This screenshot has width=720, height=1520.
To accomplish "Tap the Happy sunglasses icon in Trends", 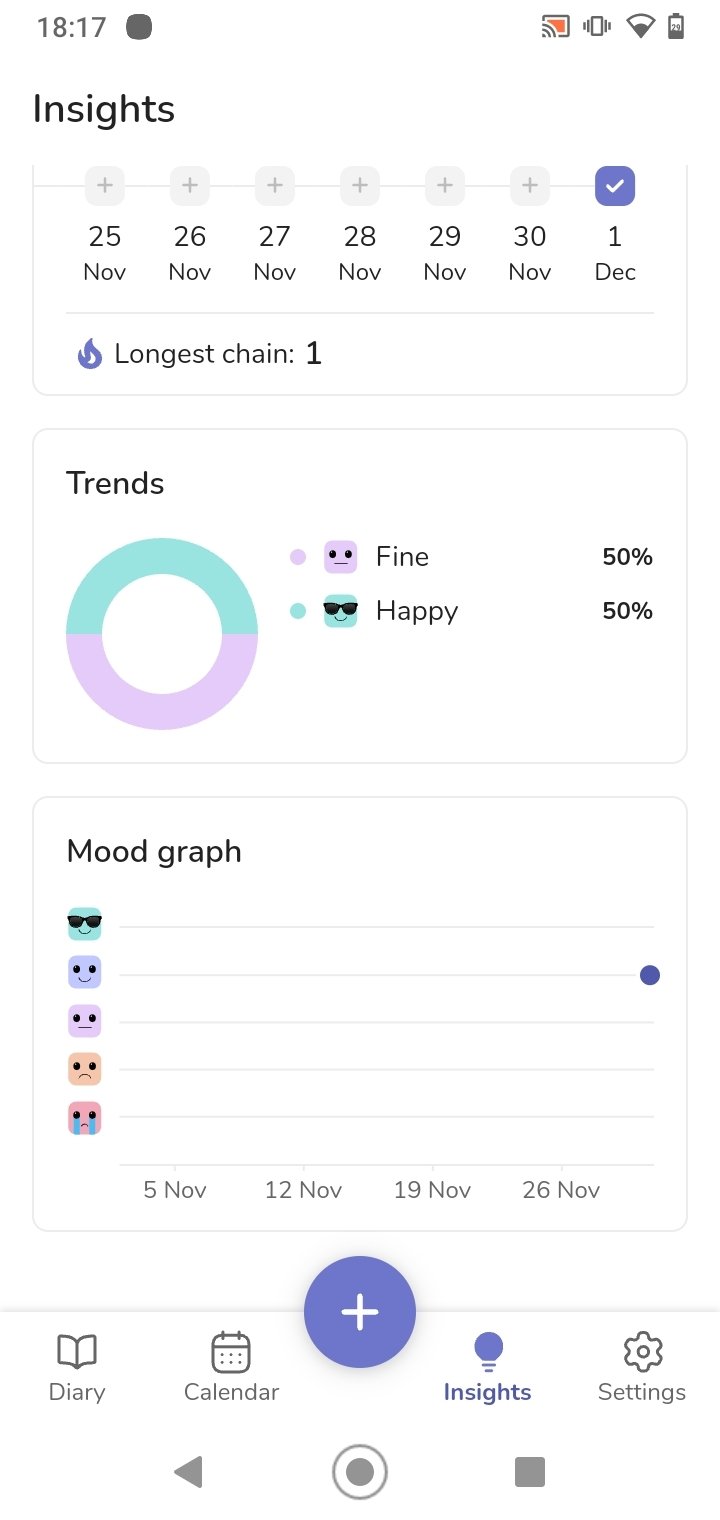I will (x=341, y=611).
